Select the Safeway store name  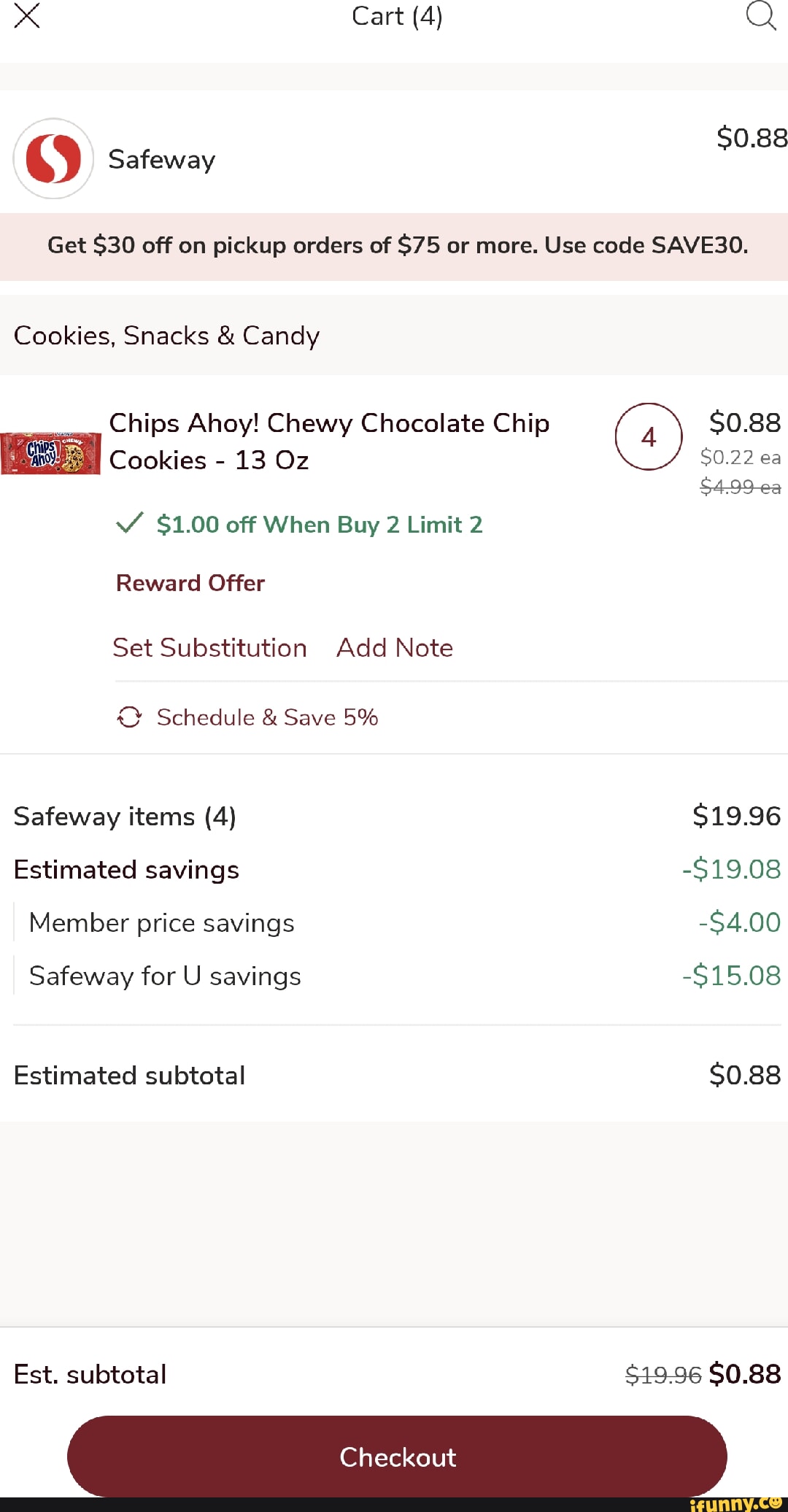pos(161,160)
